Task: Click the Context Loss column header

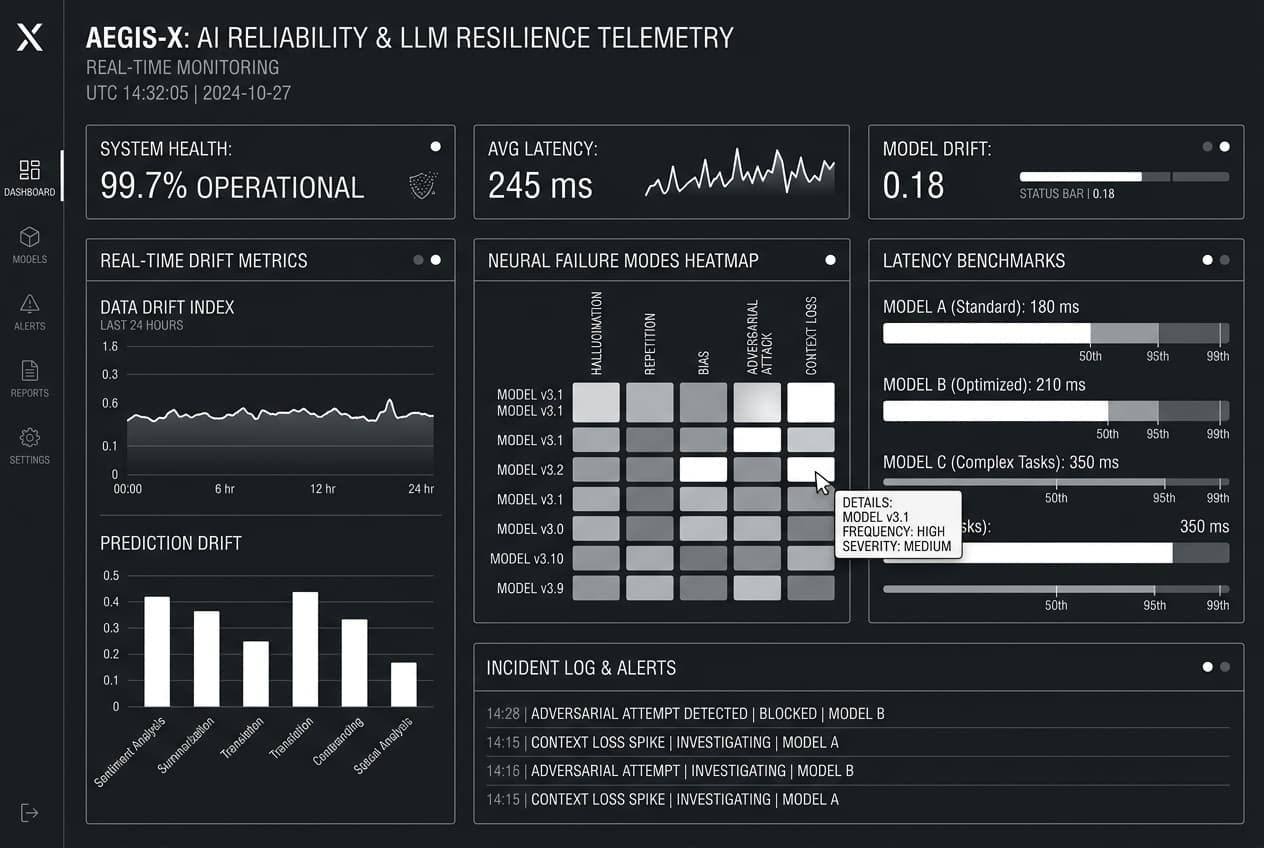Action: [811, 336]
